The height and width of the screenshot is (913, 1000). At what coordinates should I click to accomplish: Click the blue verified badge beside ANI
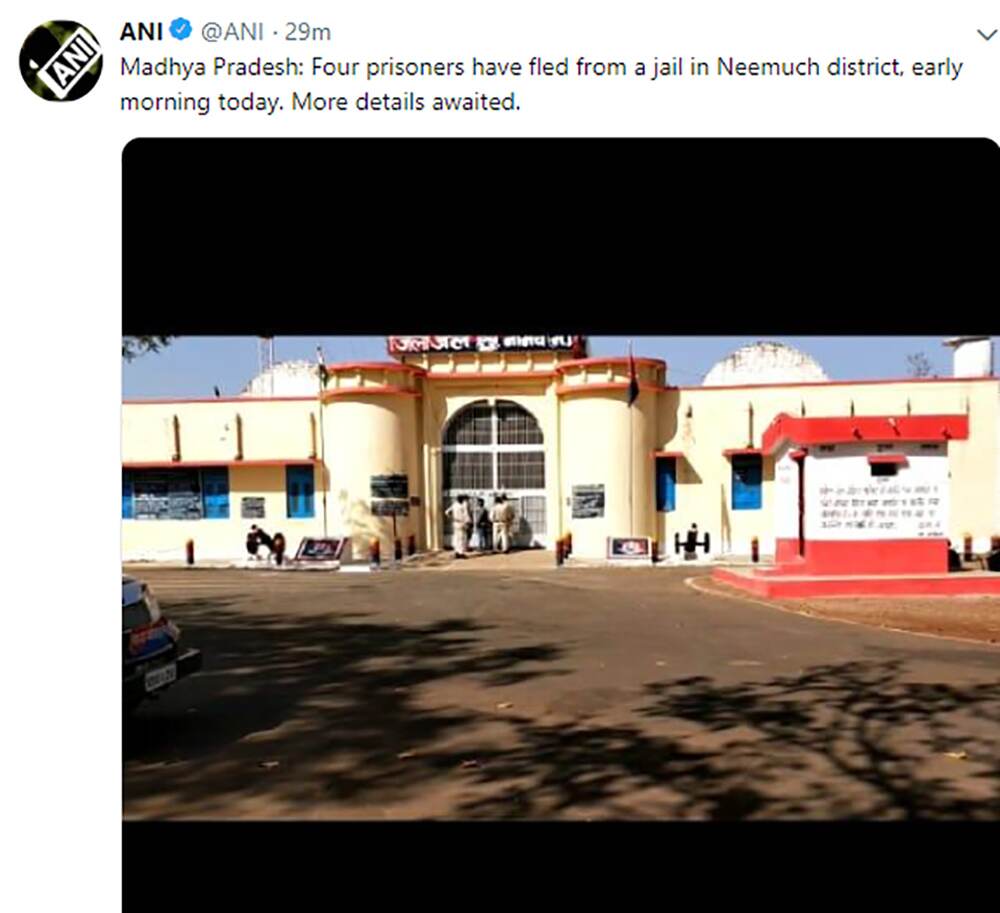tap(181, 30)
